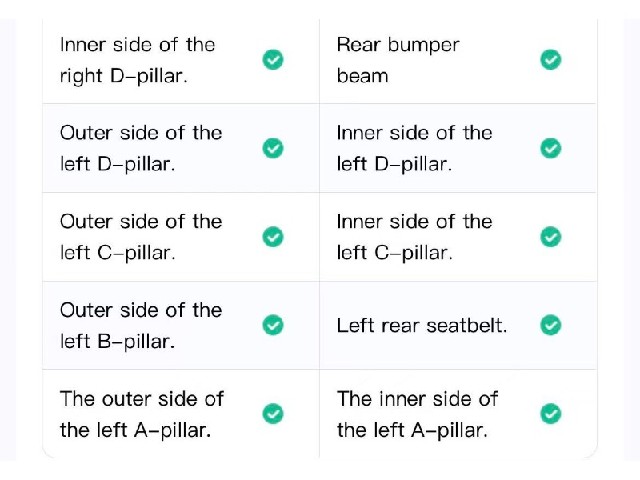Select 'Inner side of the left D-pillar' text

pyautogui.click(x=414, y=149)
